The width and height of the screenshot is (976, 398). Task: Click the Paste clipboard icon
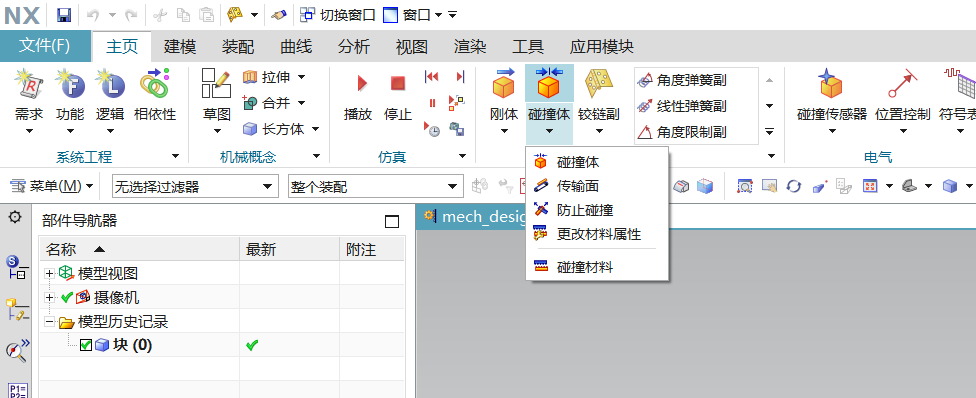click(x=207, y=14)
